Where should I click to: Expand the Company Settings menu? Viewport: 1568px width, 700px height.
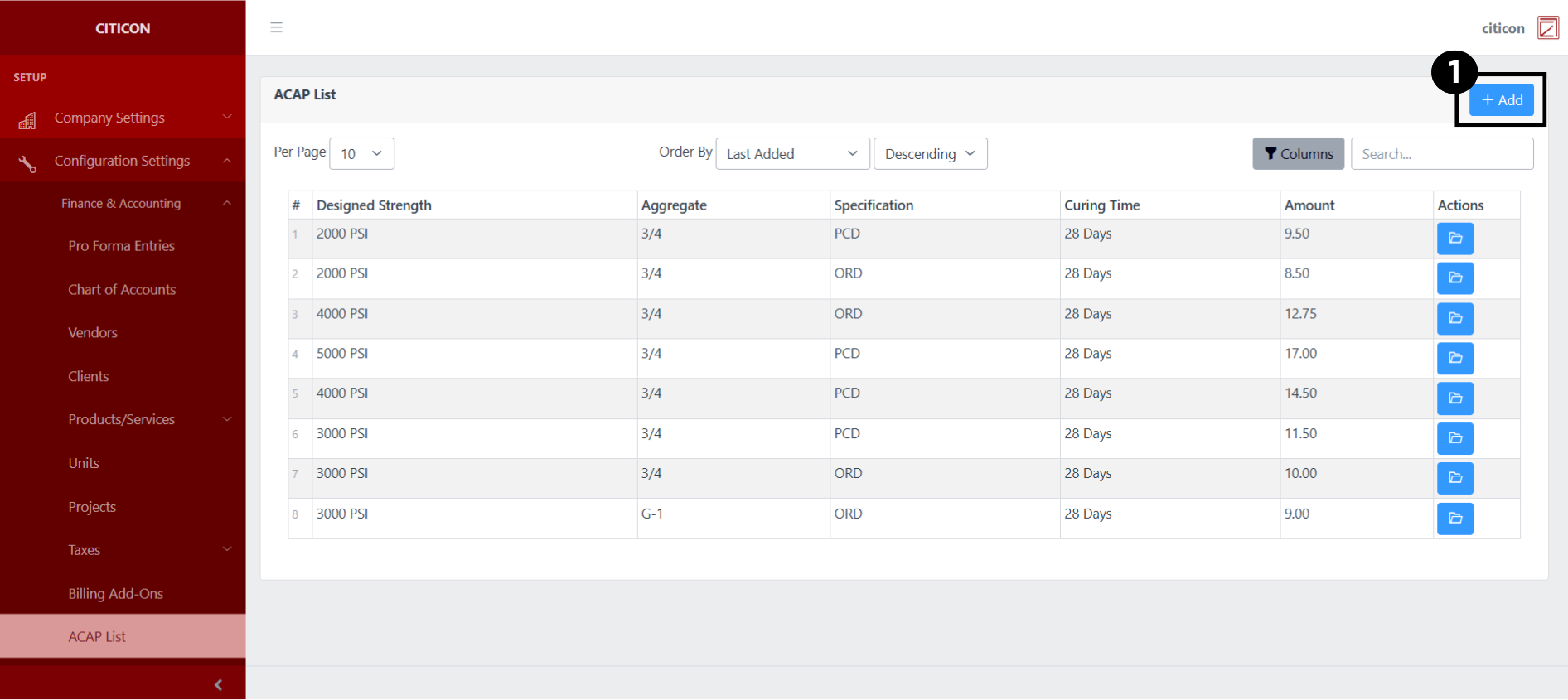point(123,118)
